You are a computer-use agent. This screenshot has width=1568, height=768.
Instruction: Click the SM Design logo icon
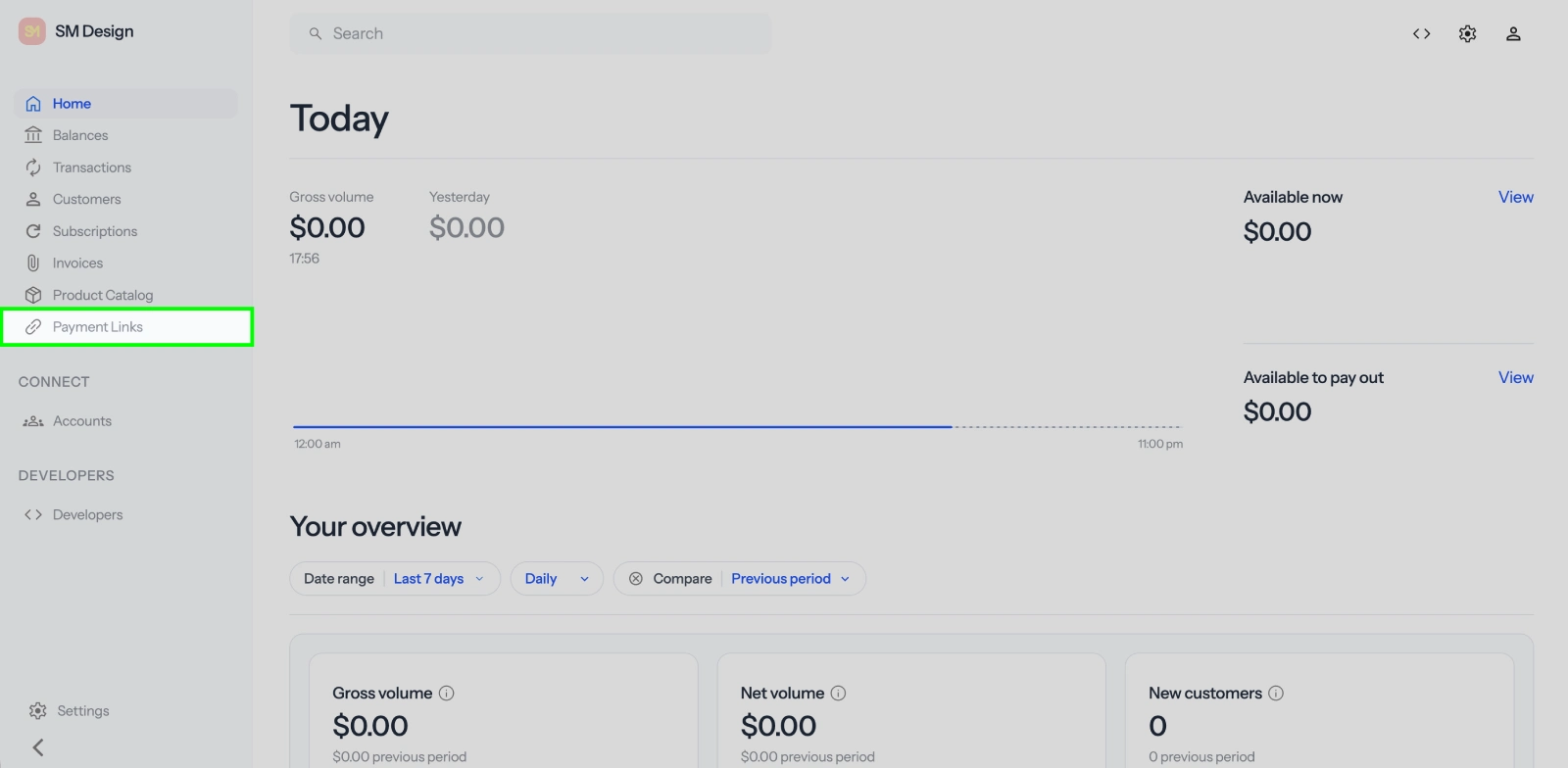point(32,31)
